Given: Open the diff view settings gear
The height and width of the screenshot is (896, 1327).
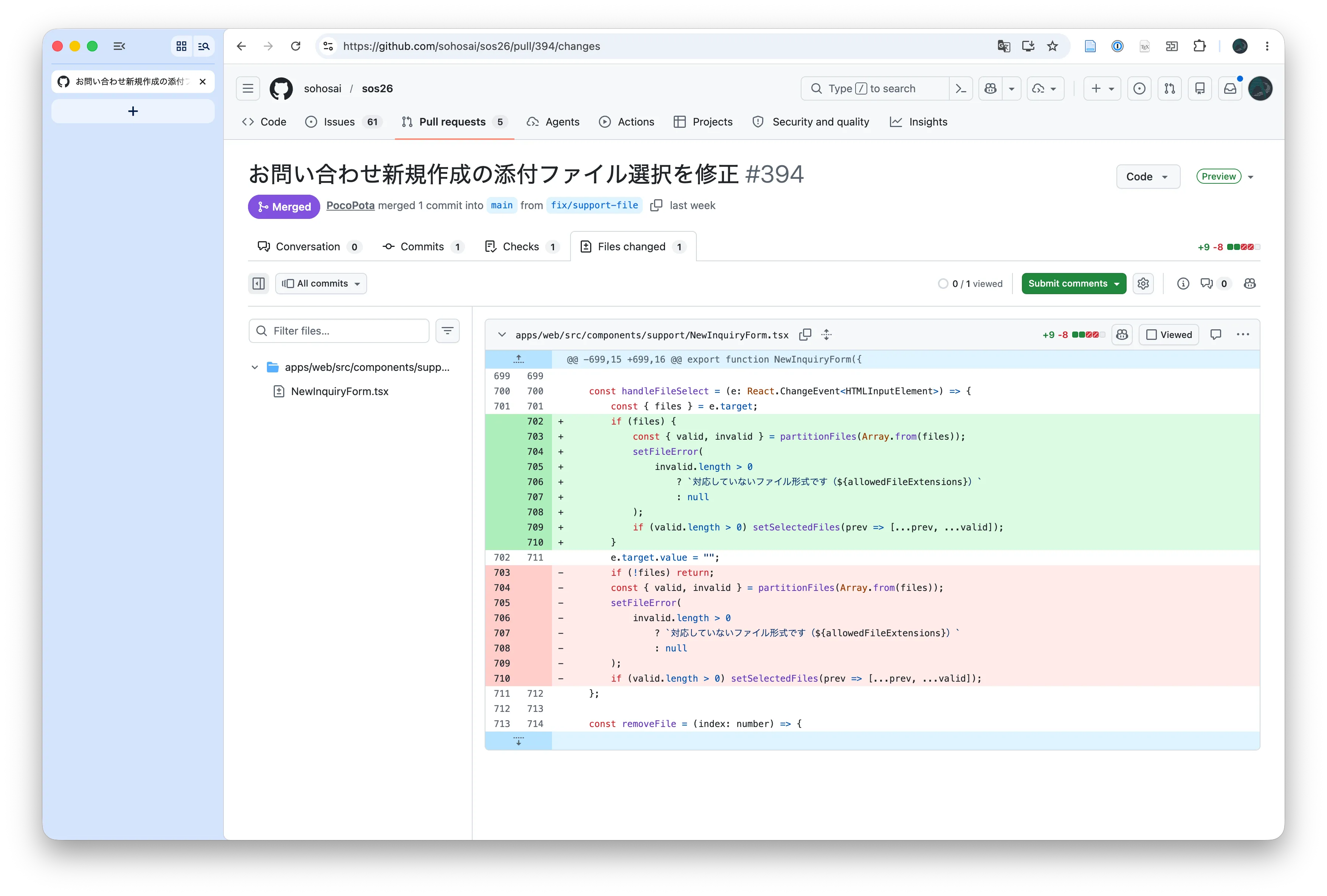Looking at the screenshot, I should pos(1143,283).
